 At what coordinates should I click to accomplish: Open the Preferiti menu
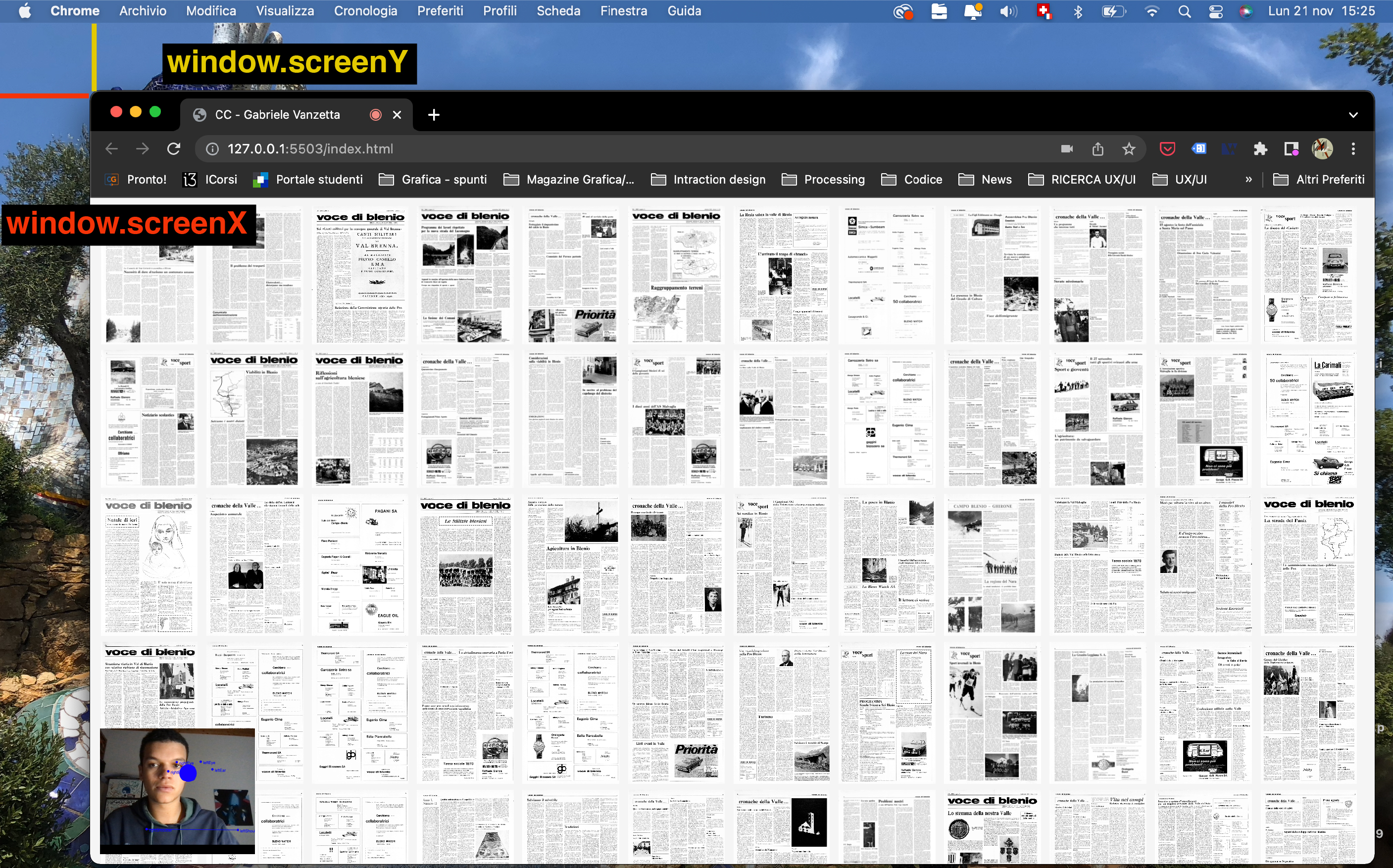(441, 11)
